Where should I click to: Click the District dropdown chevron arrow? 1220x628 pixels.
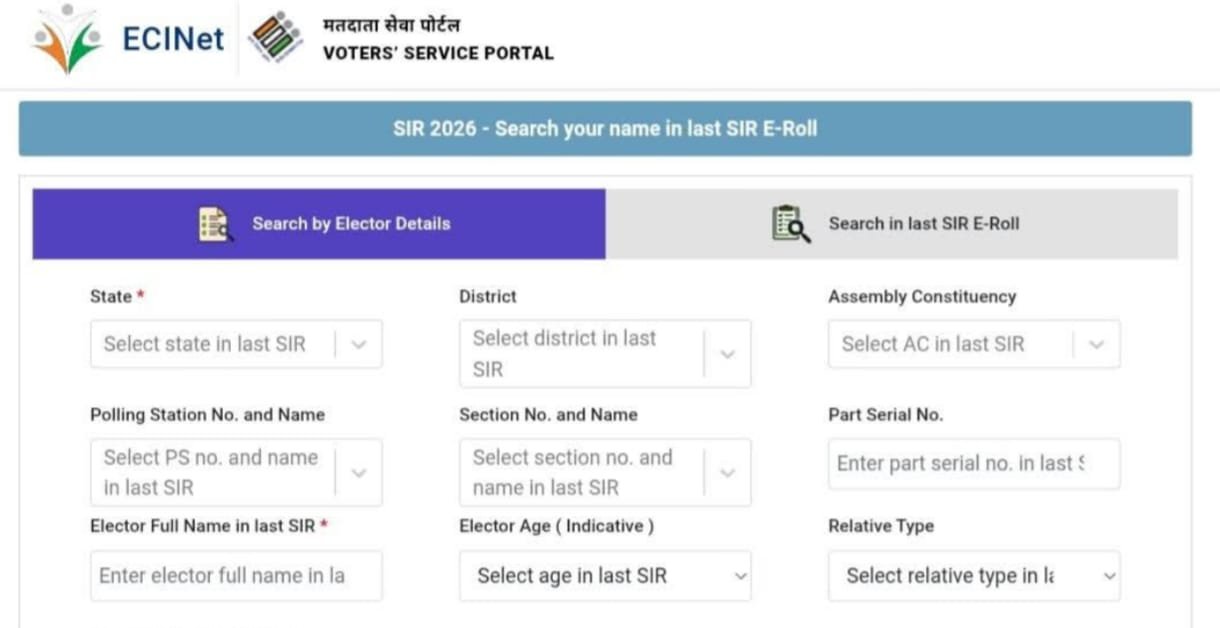728,354
